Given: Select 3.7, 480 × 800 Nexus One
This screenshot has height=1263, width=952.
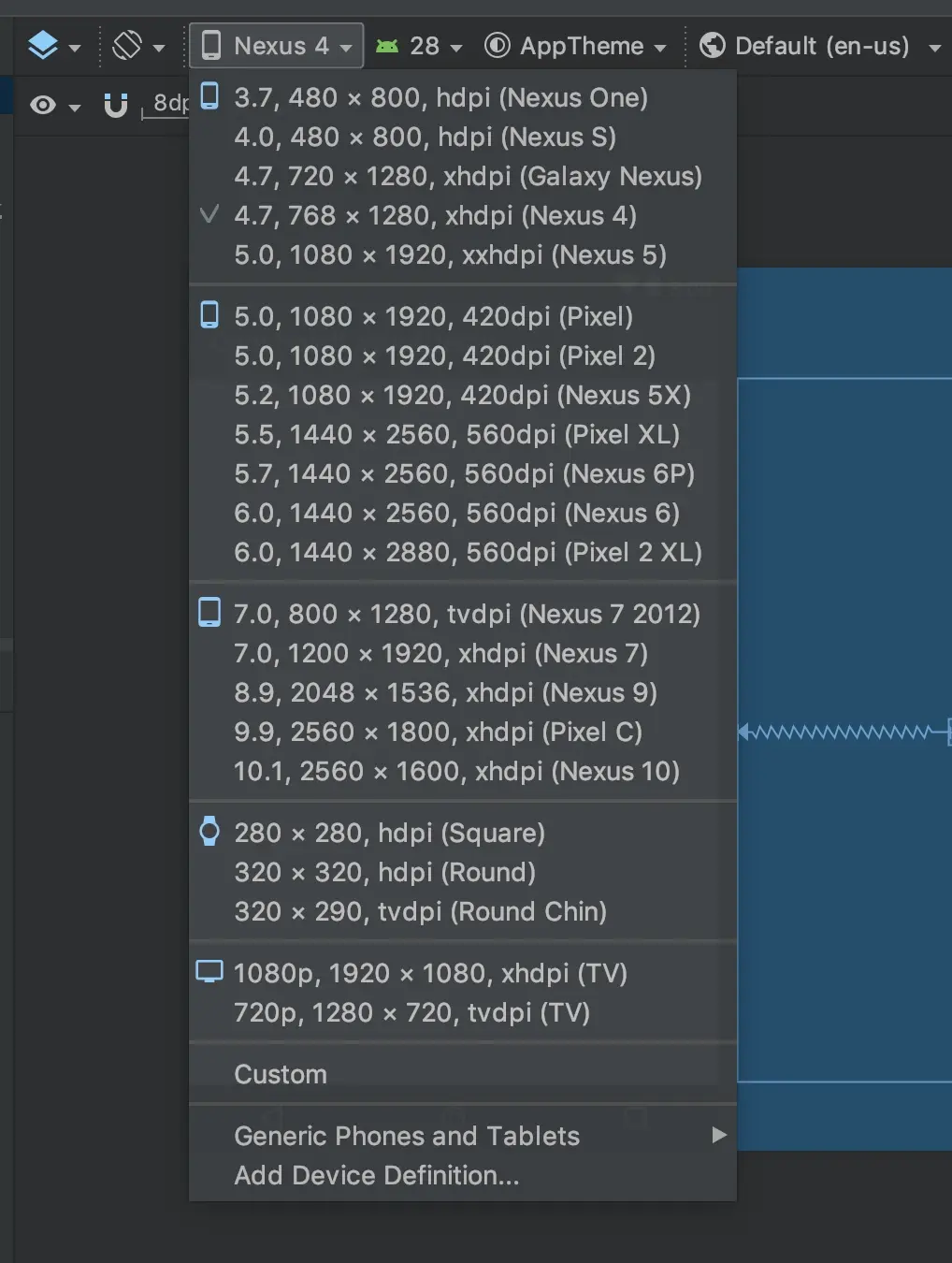Looking at the screenshot, I should coord(463,97).
